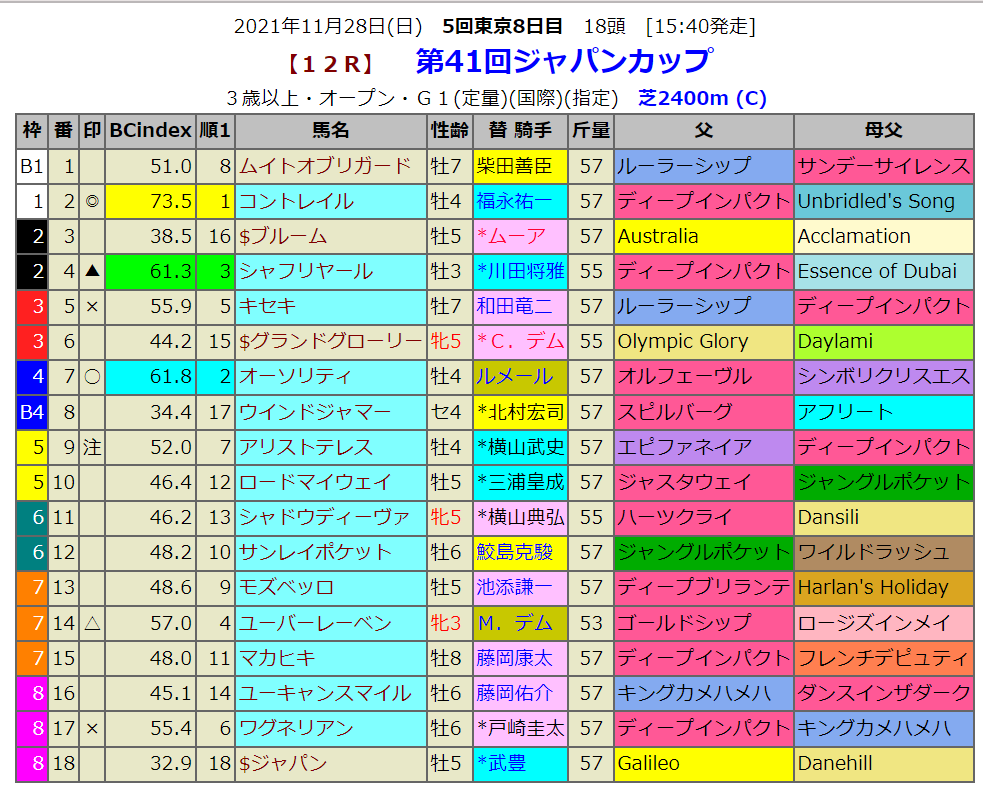
Task: Select jockey ルメール in the table
Action: pyautogui.click(x=514, y=377)
